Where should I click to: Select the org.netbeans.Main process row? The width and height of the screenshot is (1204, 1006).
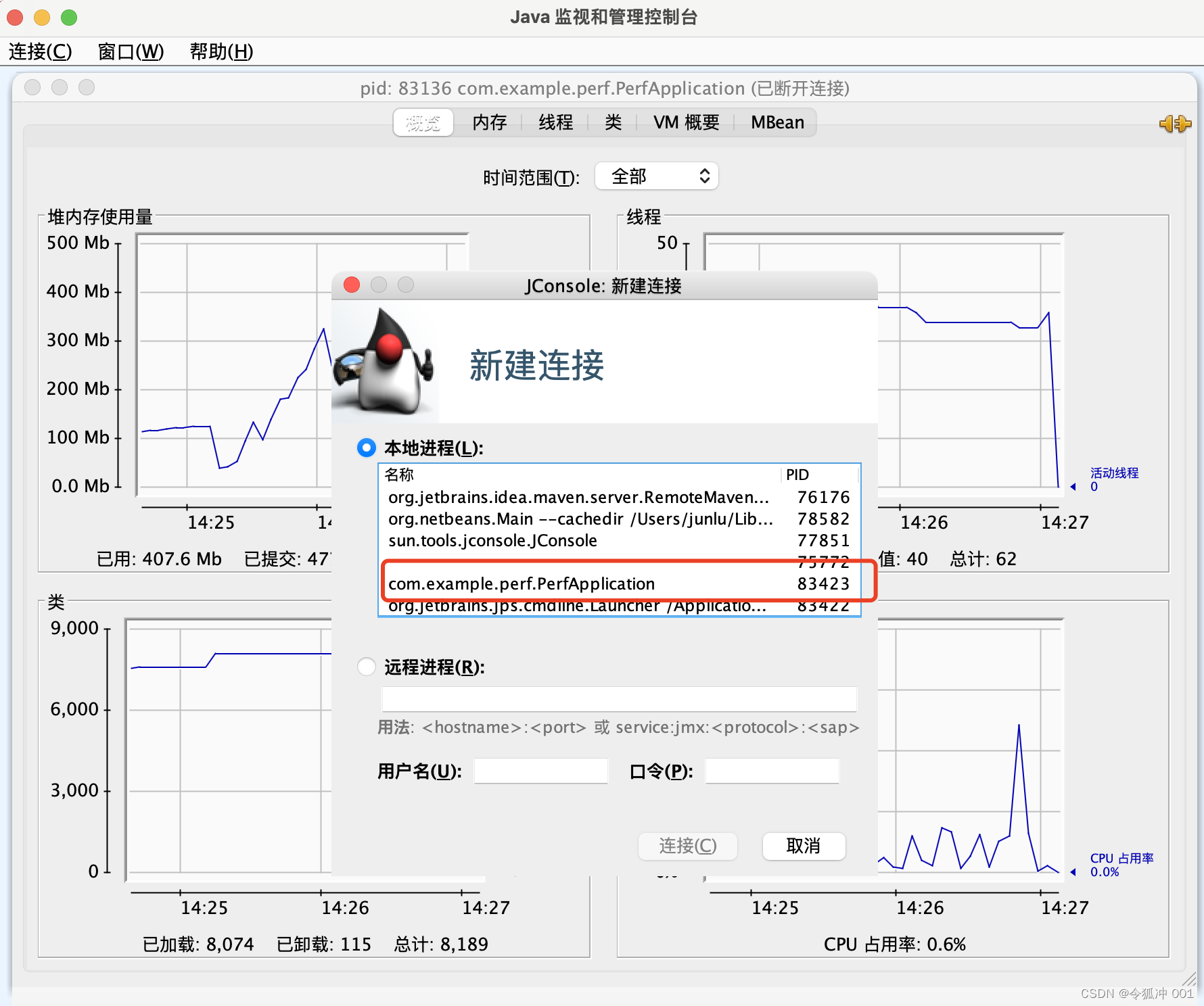click(619, 519)
